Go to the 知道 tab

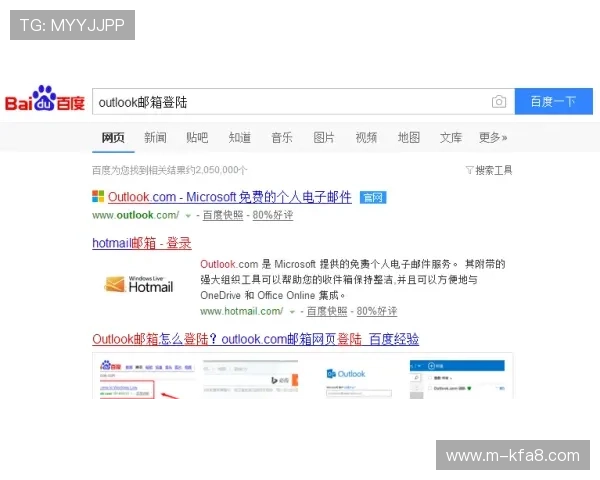240,137
